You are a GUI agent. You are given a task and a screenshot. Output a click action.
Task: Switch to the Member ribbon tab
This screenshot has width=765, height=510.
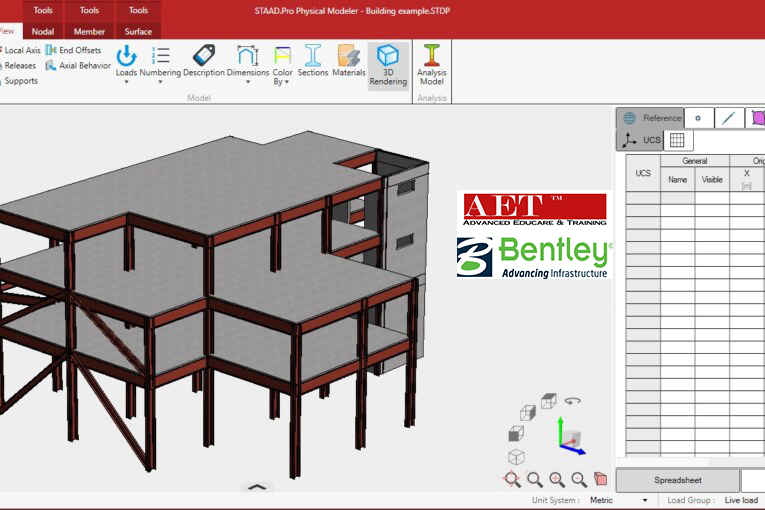(x=89, y=31)
